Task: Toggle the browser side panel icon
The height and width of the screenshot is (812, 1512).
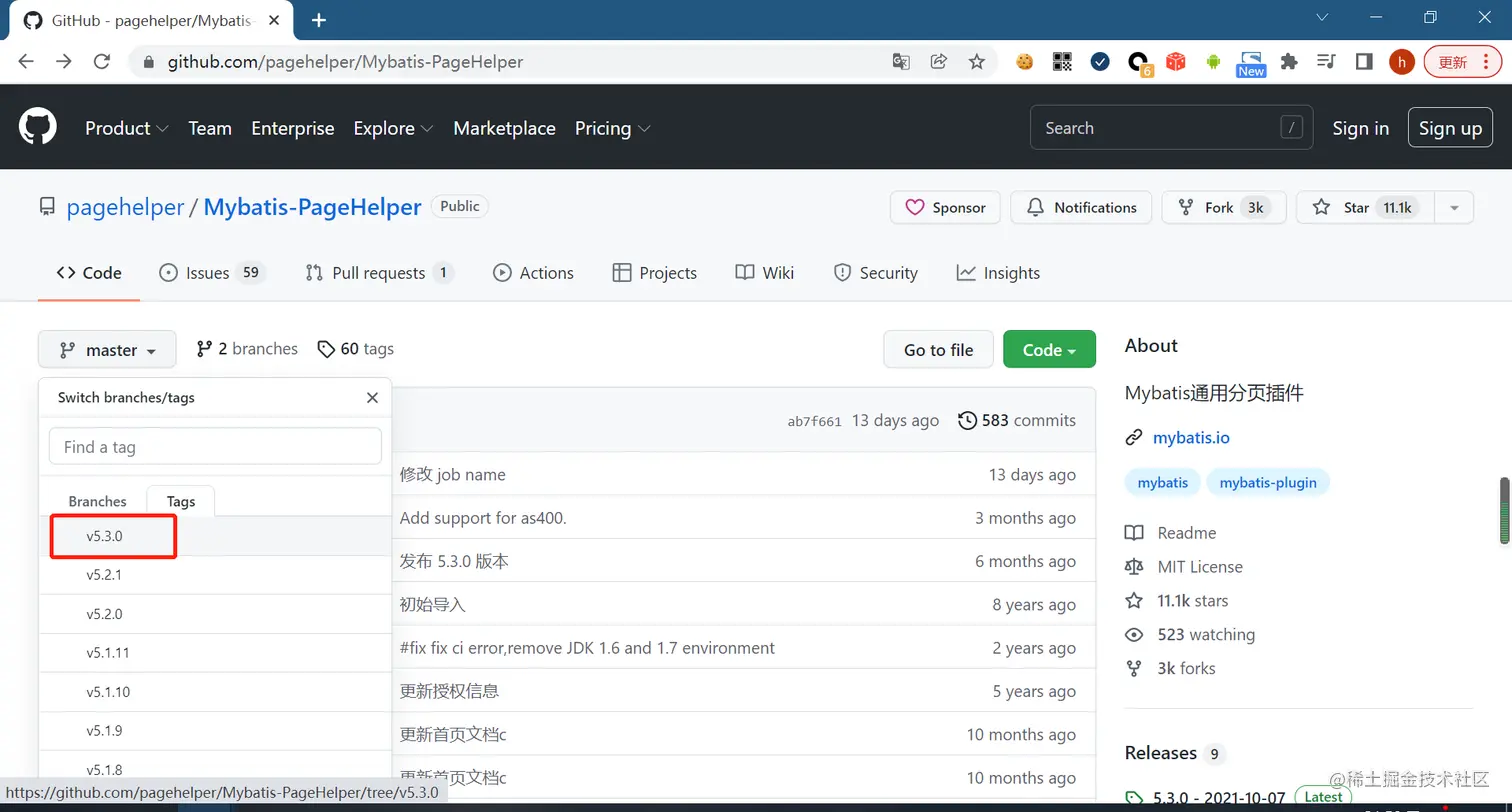Action: coord(1363,62)
